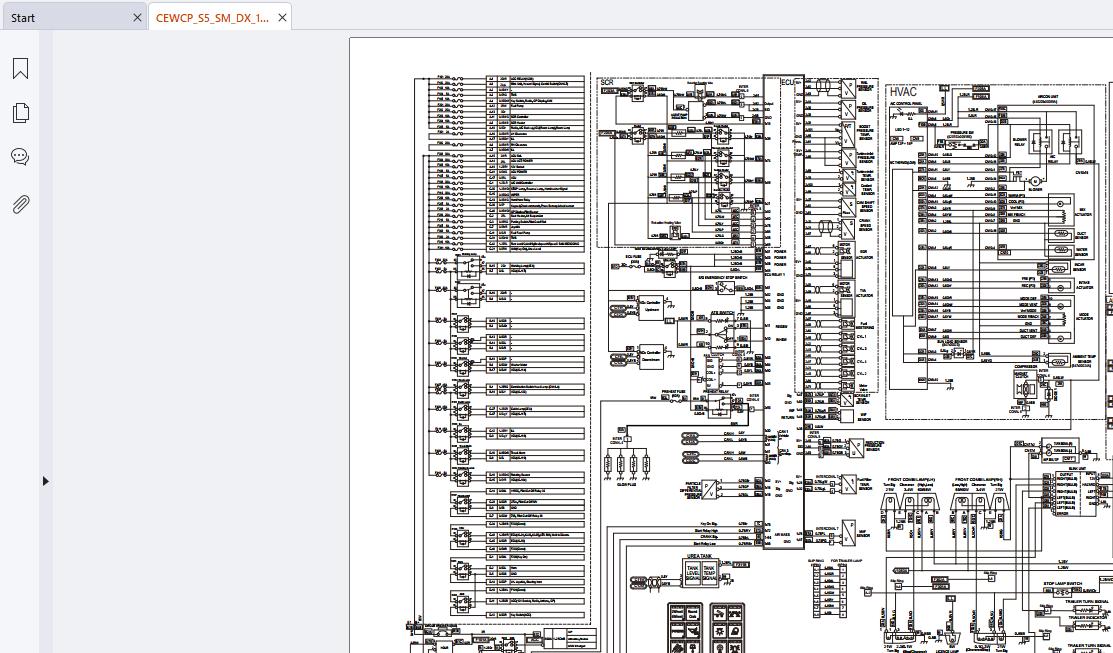Click the TANK TEMP SIGNAL box

(709, 574)
